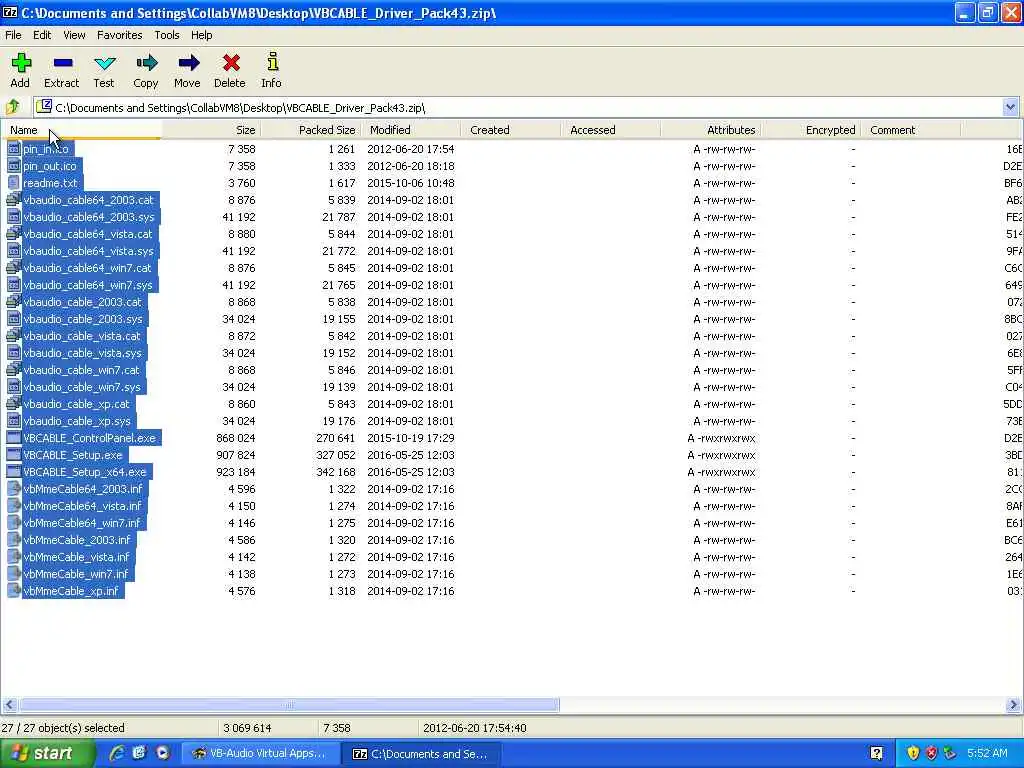
Task: Sort by the Comment column header
Action: [x=910, y=130]
